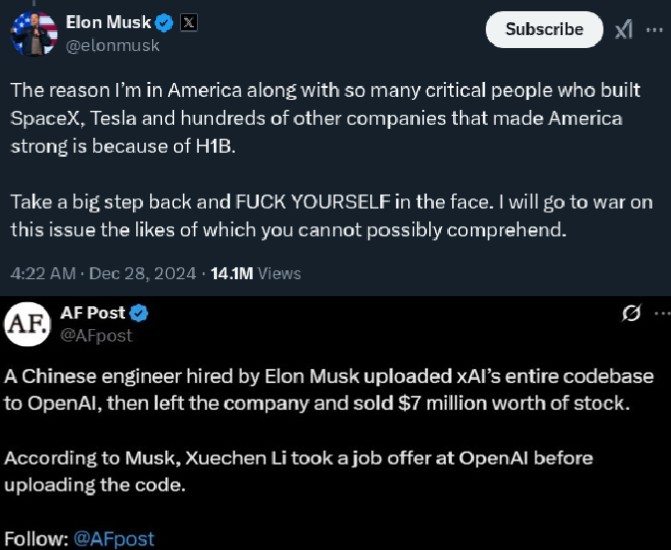Image resolution: width=671 pixels, height=550 pixels.
Task: Click the verified badge beside AF Post
Action: click(139, 313)
